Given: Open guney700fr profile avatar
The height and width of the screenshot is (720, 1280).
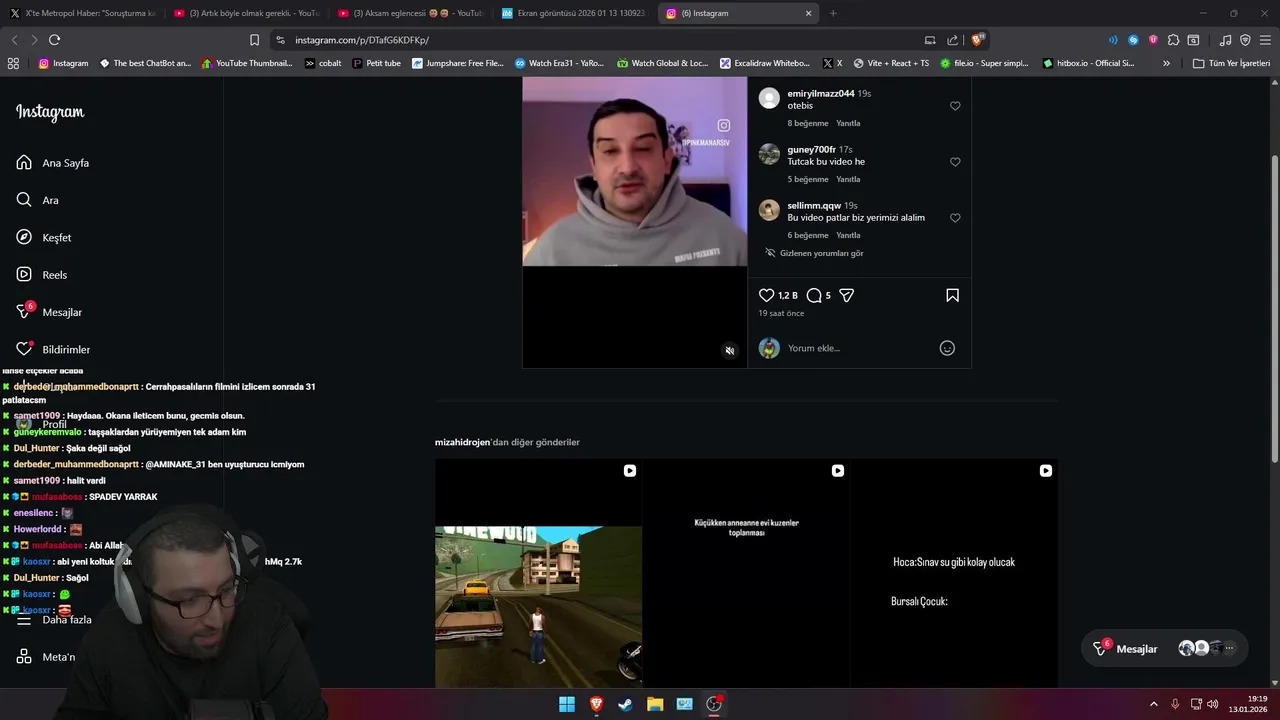Looking at the screenshot, I should coord(769,154).
